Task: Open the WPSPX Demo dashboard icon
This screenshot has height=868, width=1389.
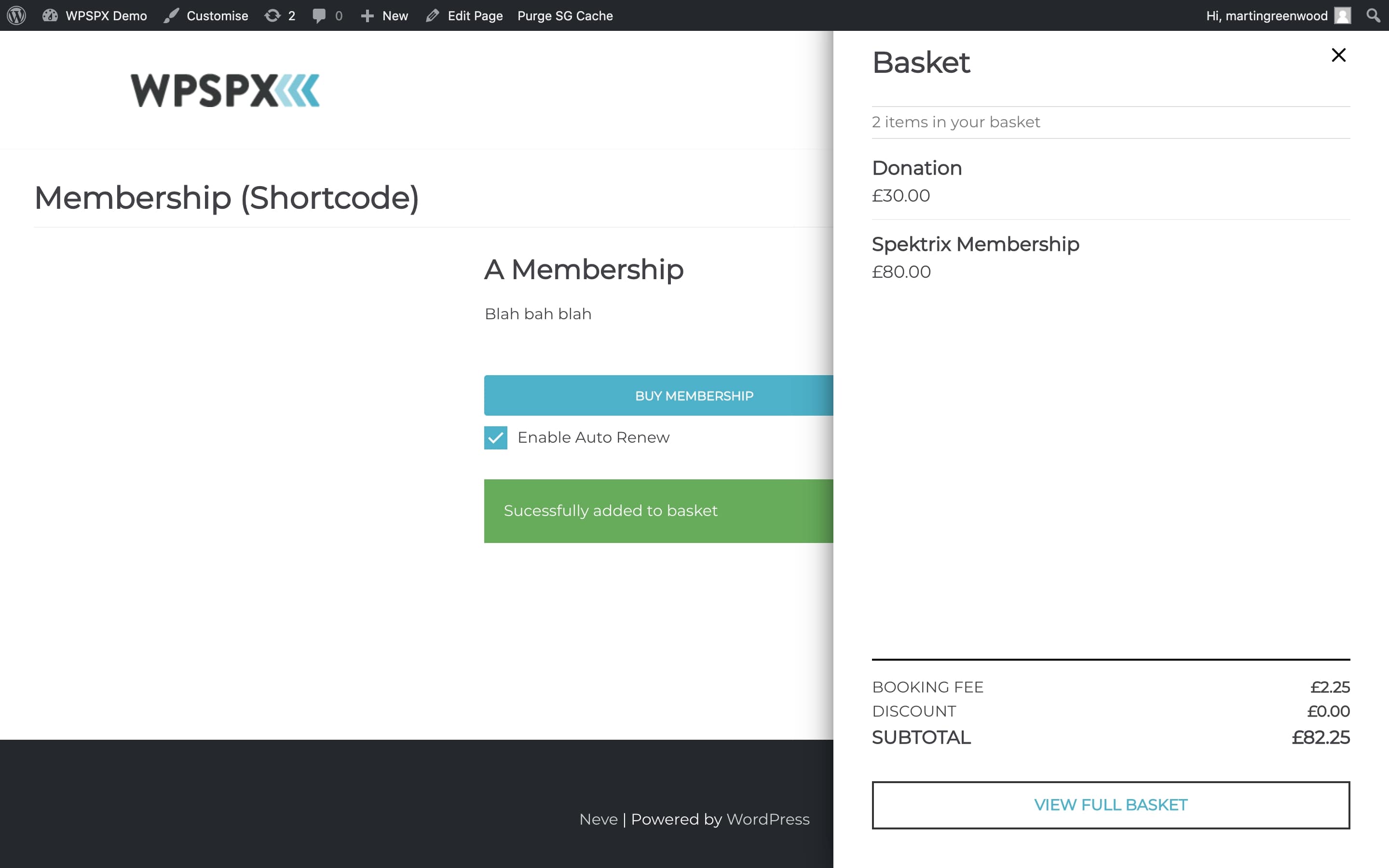Action: tap(50, 15)
